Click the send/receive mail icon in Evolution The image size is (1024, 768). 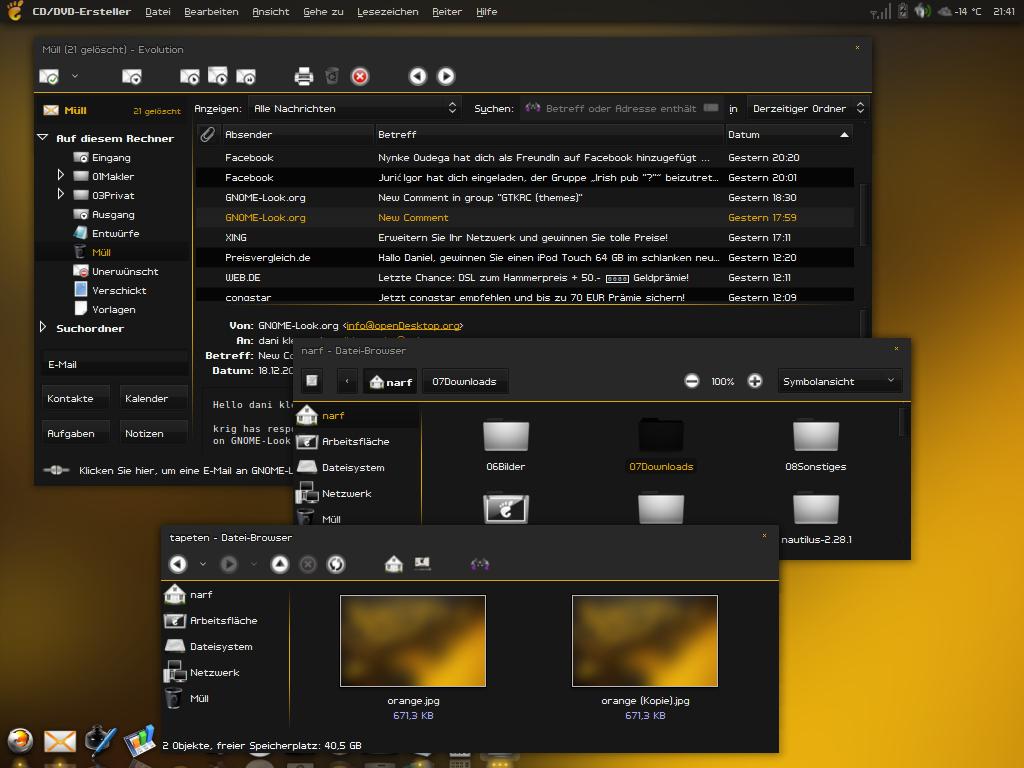coord(132,76)
